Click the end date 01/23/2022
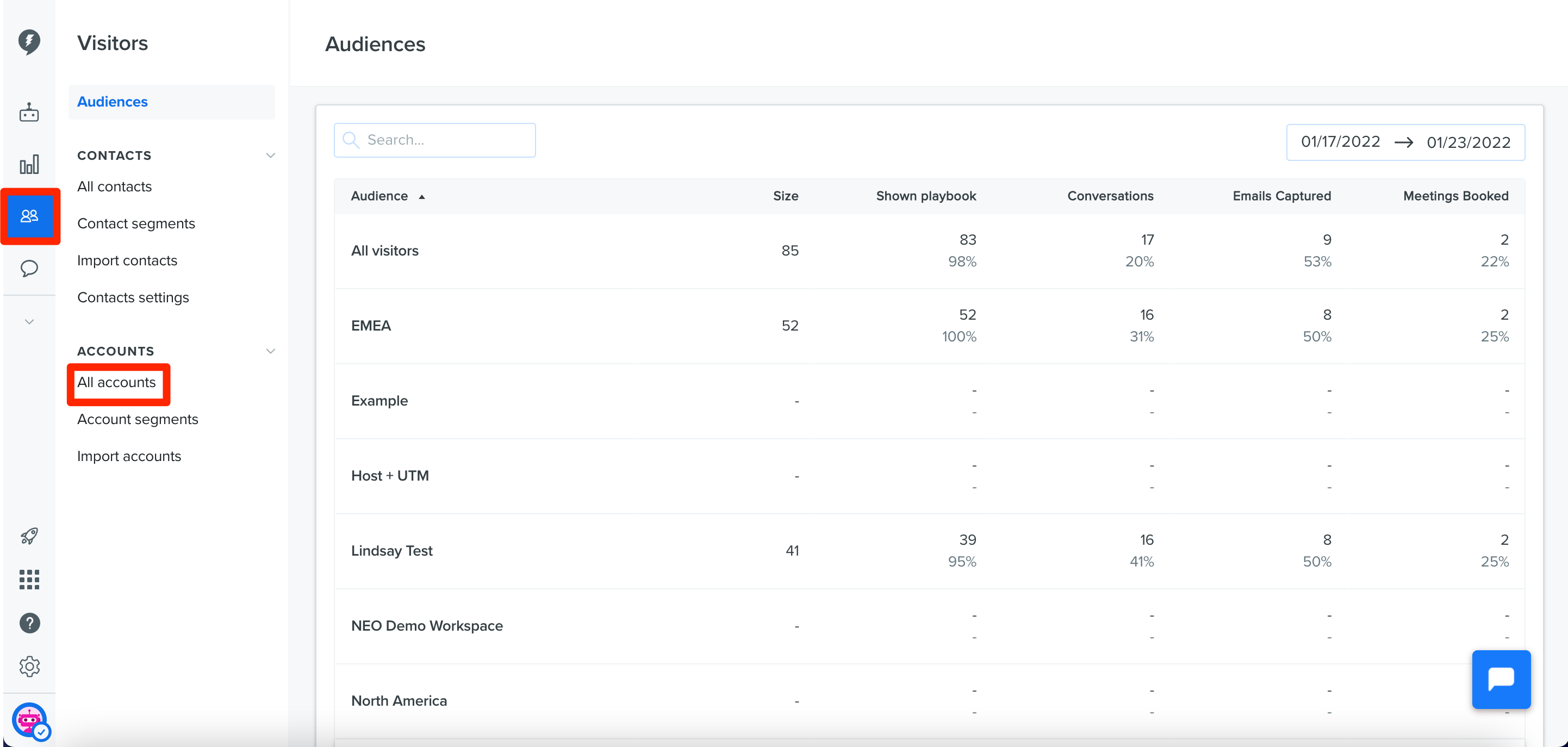The height and width of the screenshot is (747, 1568). pos(1468,142)
